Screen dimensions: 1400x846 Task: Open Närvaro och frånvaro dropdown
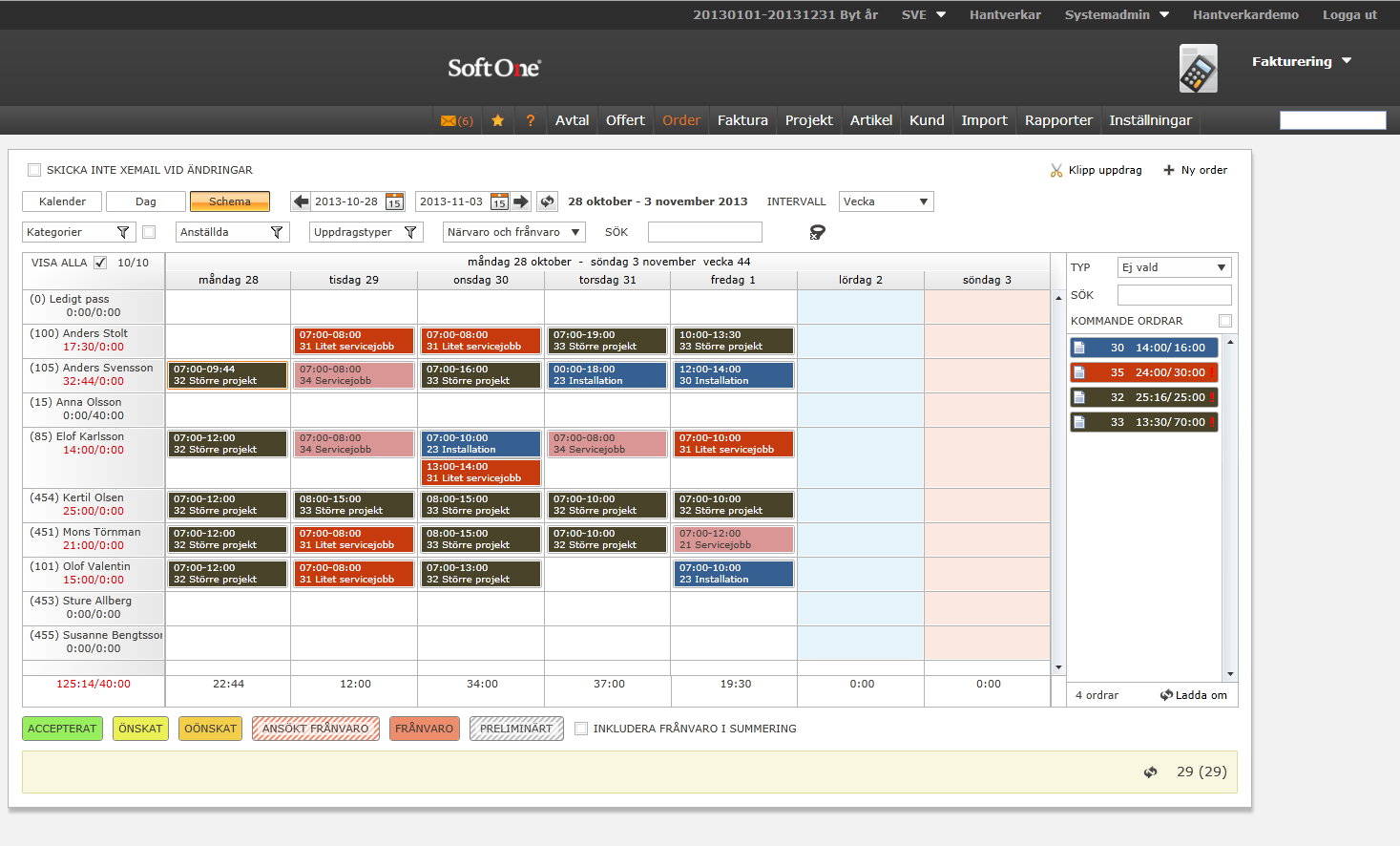point(513,232)
